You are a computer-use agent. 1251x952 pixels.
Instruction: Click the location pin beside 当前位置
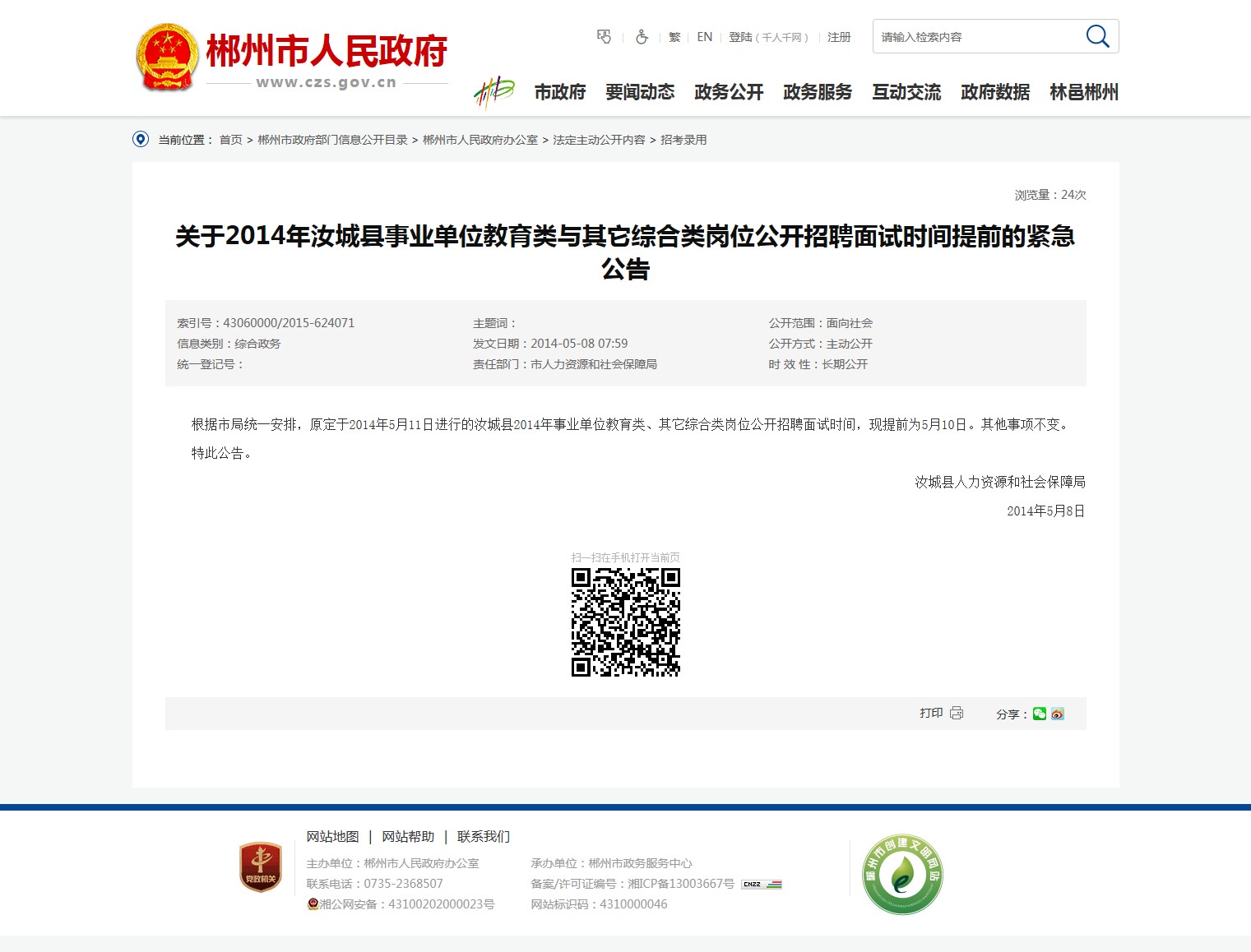pyautogui.click(x=141, y=140)
